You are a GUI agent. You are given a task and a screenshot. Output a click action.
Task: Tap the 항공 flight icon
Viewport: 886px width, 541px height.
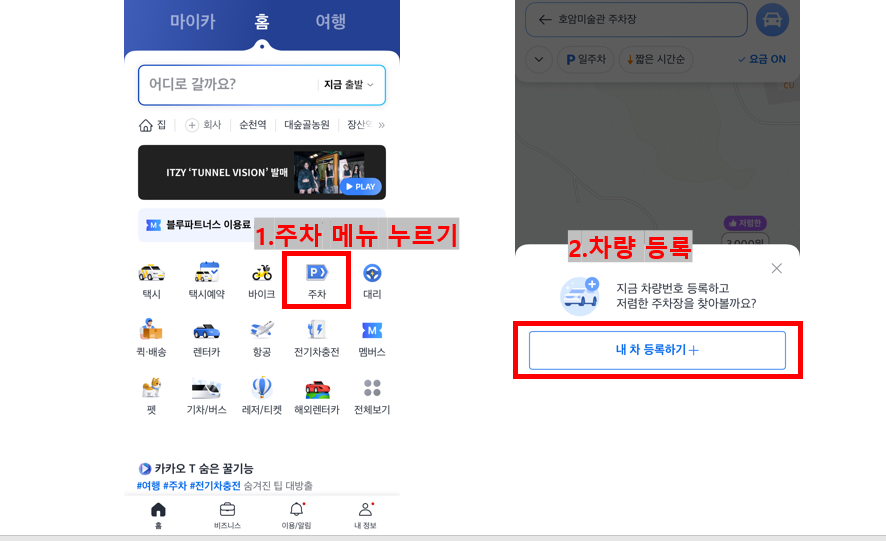(262, 337)
